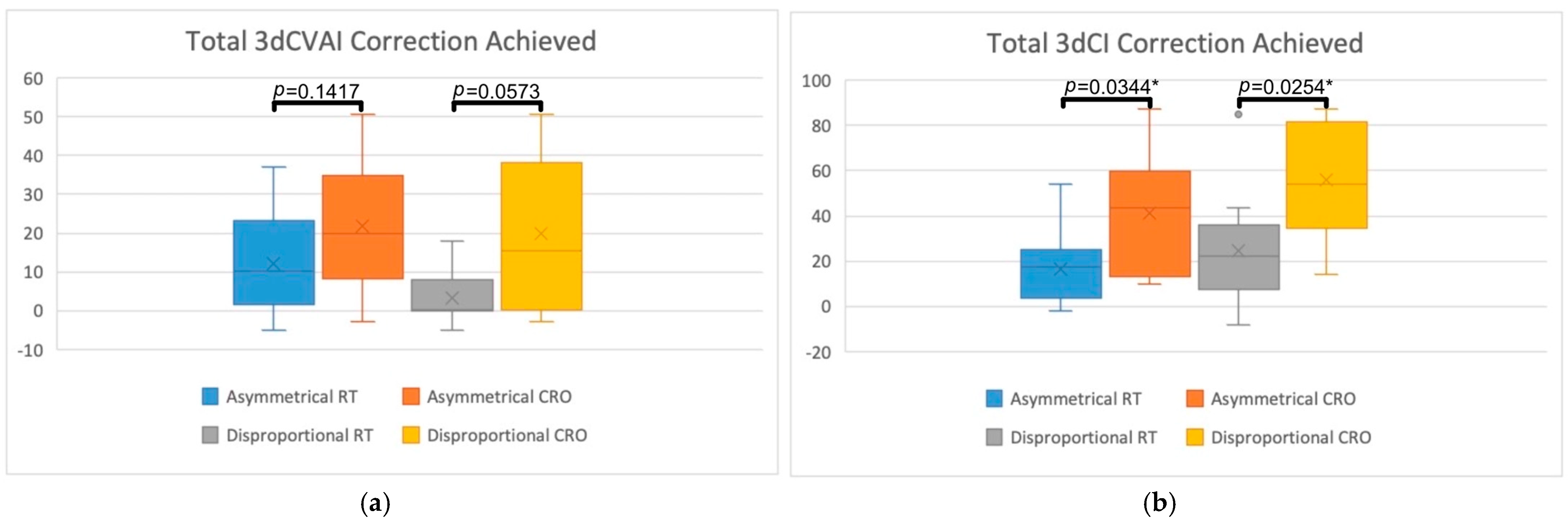Click the blue Asymmetrical RT legend swatch in the 3dCVAI chart
The width and height of the screenshot is (1568, 523).
click(x=210, y=396)
